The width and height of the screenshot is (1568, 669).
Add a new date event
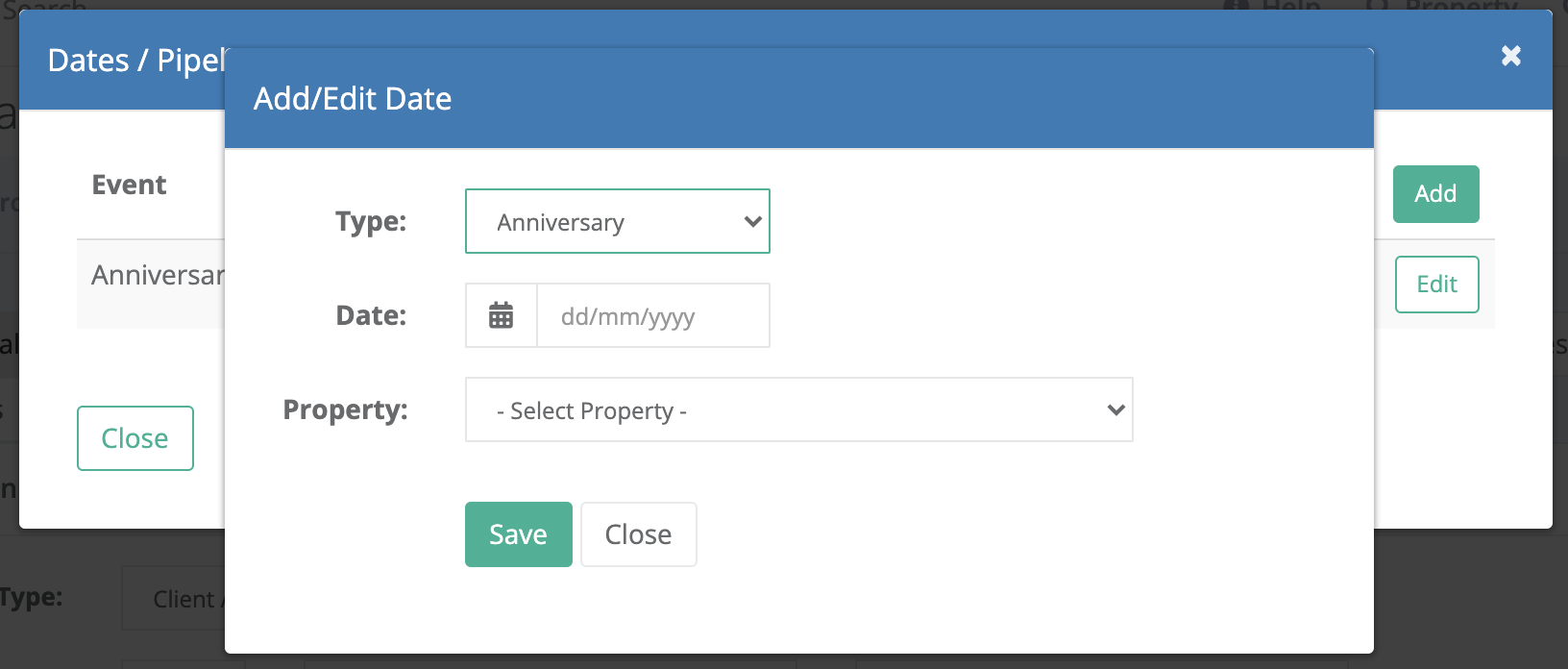tap(1436, 194)
